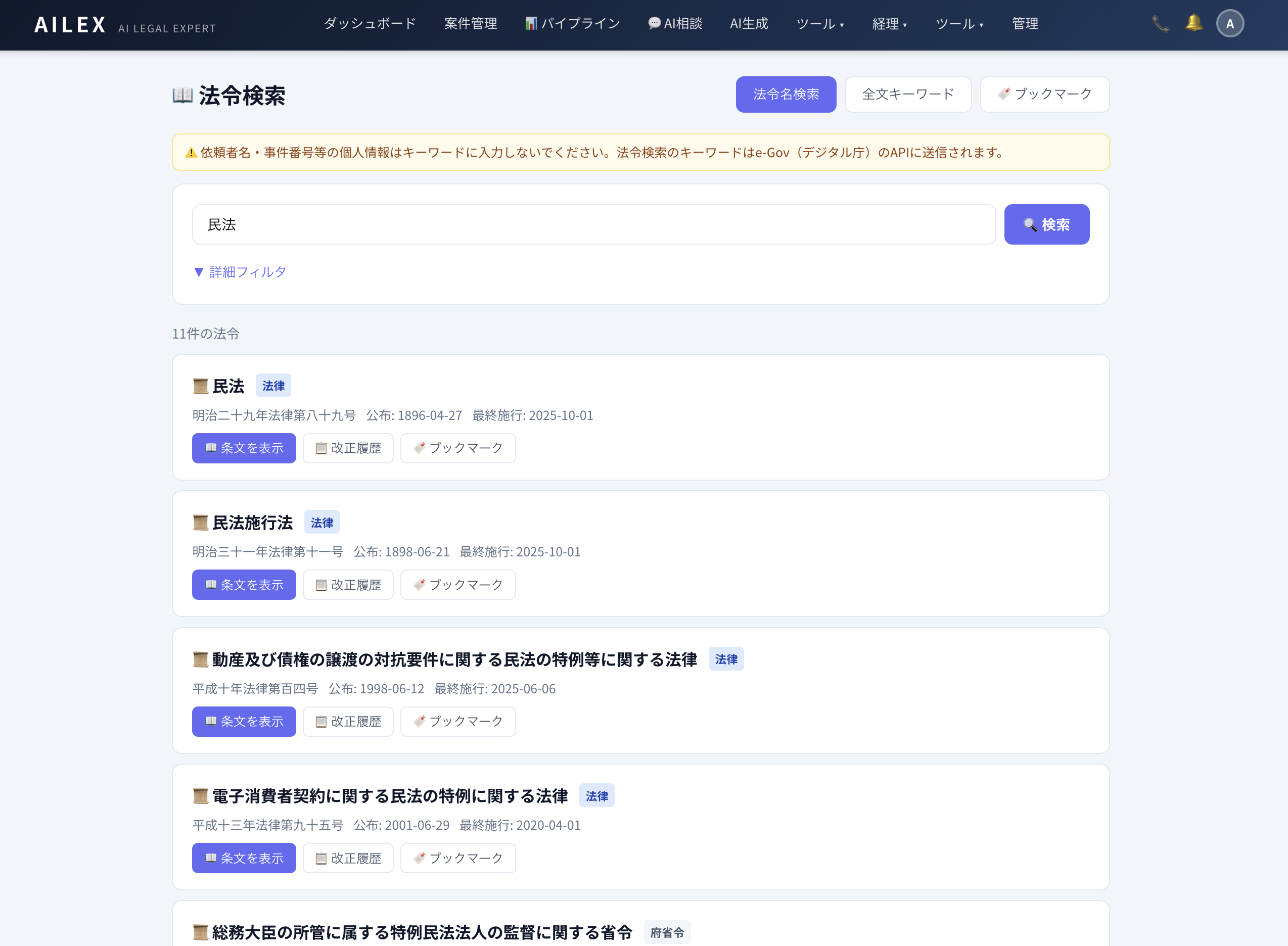
Task: Switch to the 全文キーワード tab
Action: click(908, 94)
